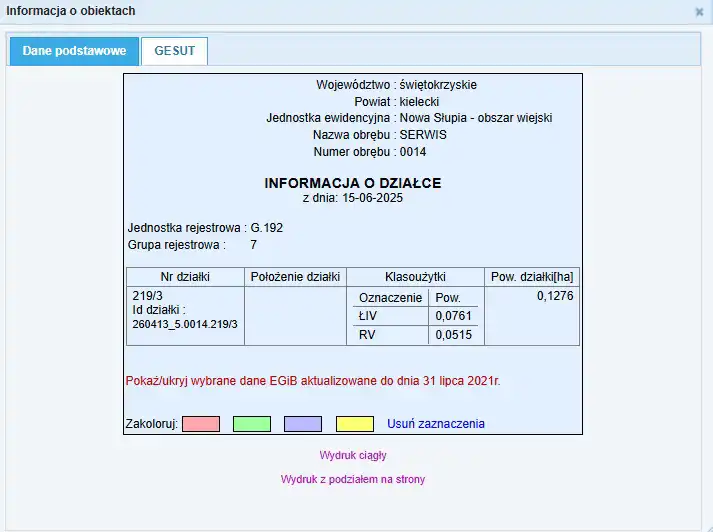Click parcel number 219/3 in the table
The height and width of the screenshot is (532, 713).
tap(148, 297)
